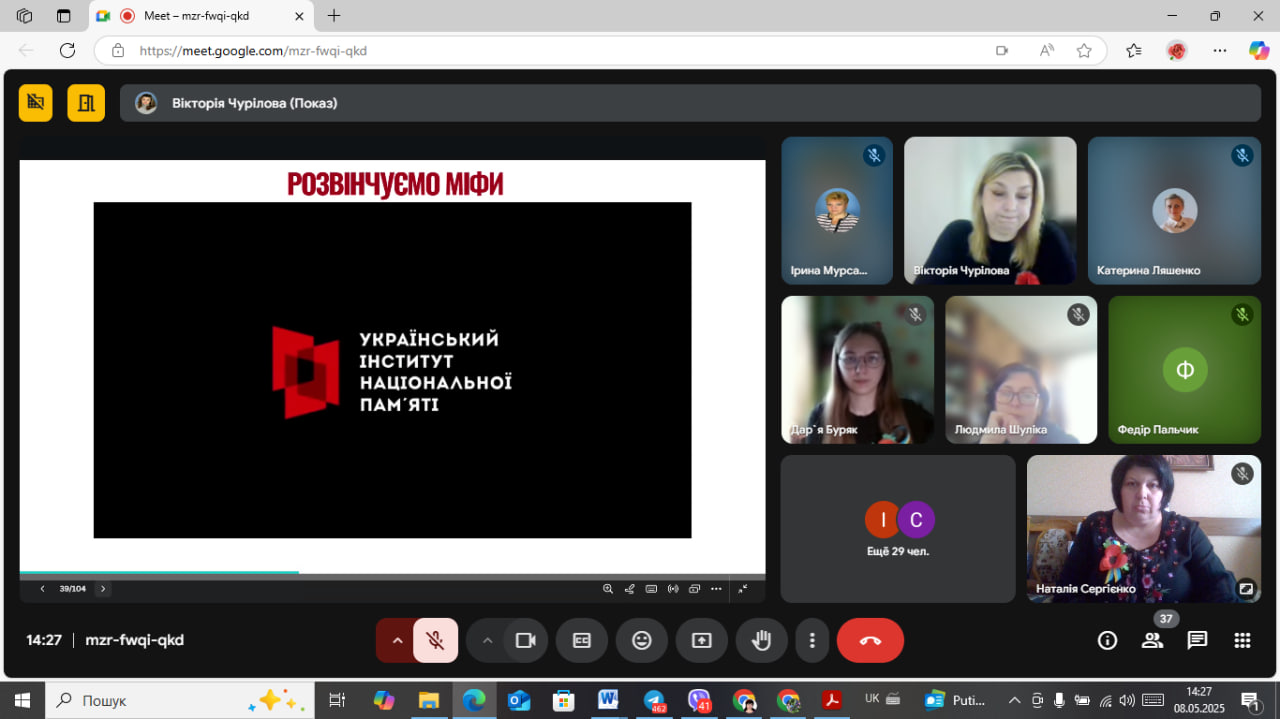Viewport: 1280px width, 719px height.
Task: Open Edge Settings and more menu
Action: [1220, 50]
